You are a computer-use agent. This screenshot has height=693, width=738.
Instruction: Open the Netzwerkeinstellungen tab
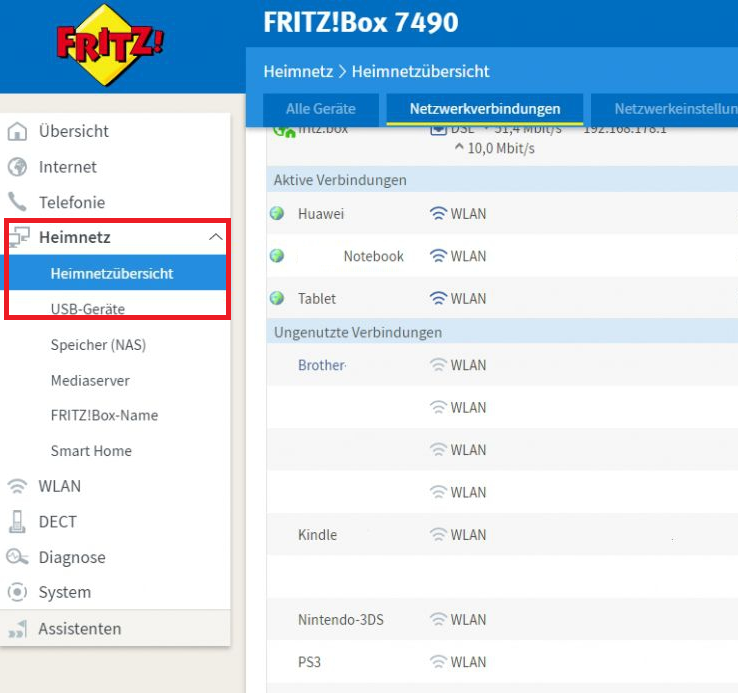point(665,109)
